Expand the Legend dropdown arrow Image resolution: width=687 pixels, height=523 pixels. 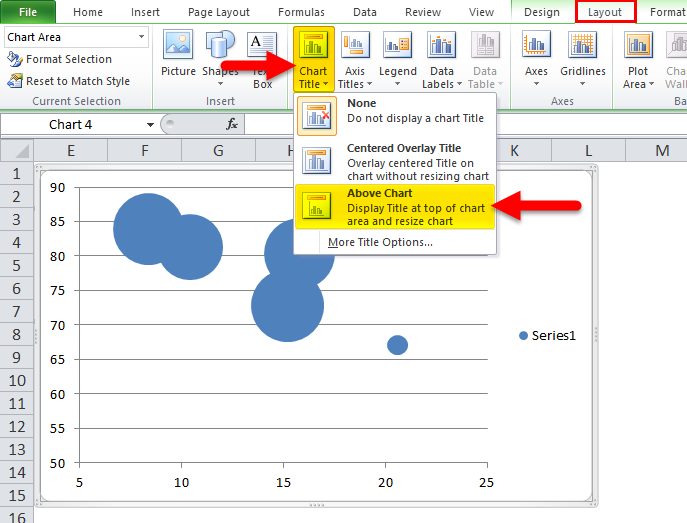tap(397, 84)
